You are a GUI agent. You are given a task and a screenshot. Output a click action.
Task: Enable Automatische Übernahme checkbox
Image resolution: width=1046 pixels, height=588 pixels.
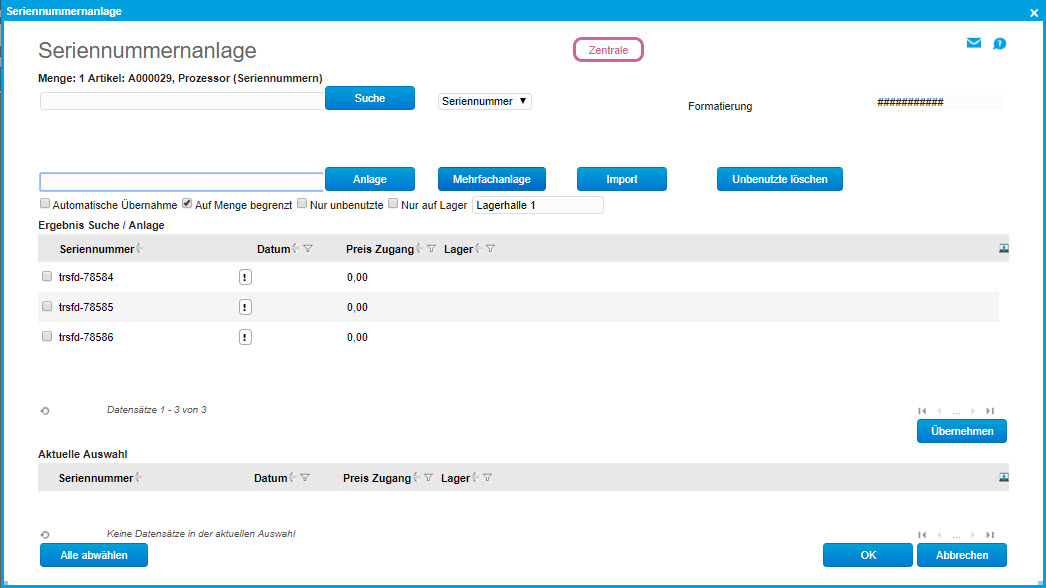point(45,204)
